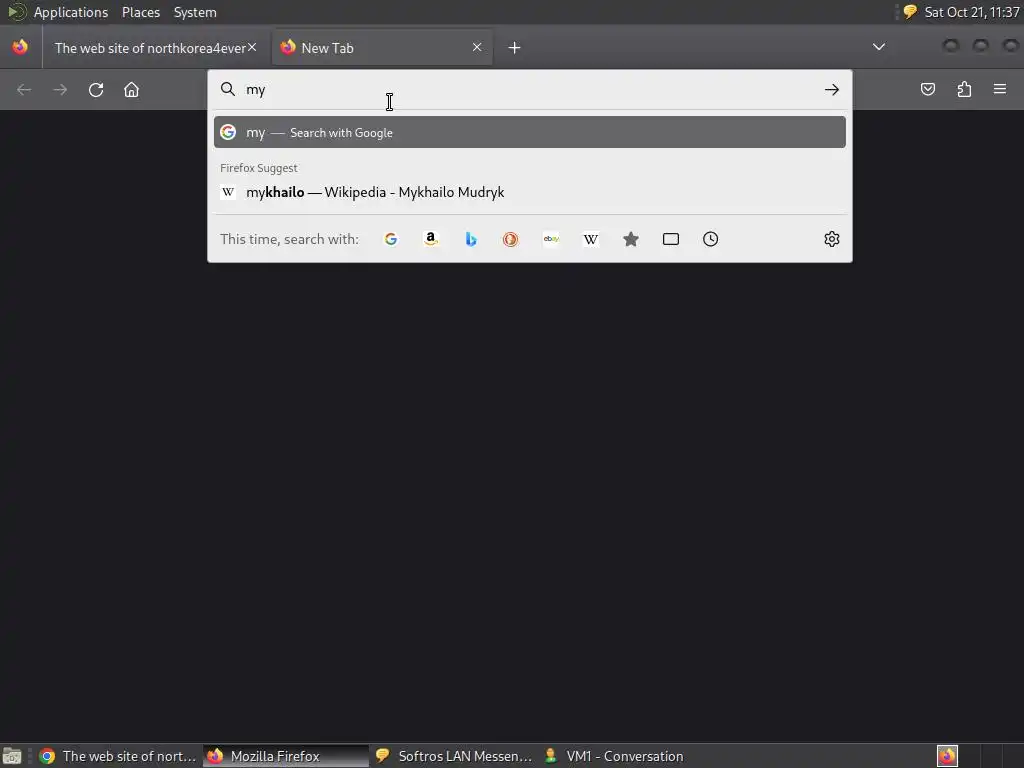Select the New Tab tab
The width and height of the screenshot is (1024, 768).
click(x=382, y=48)
